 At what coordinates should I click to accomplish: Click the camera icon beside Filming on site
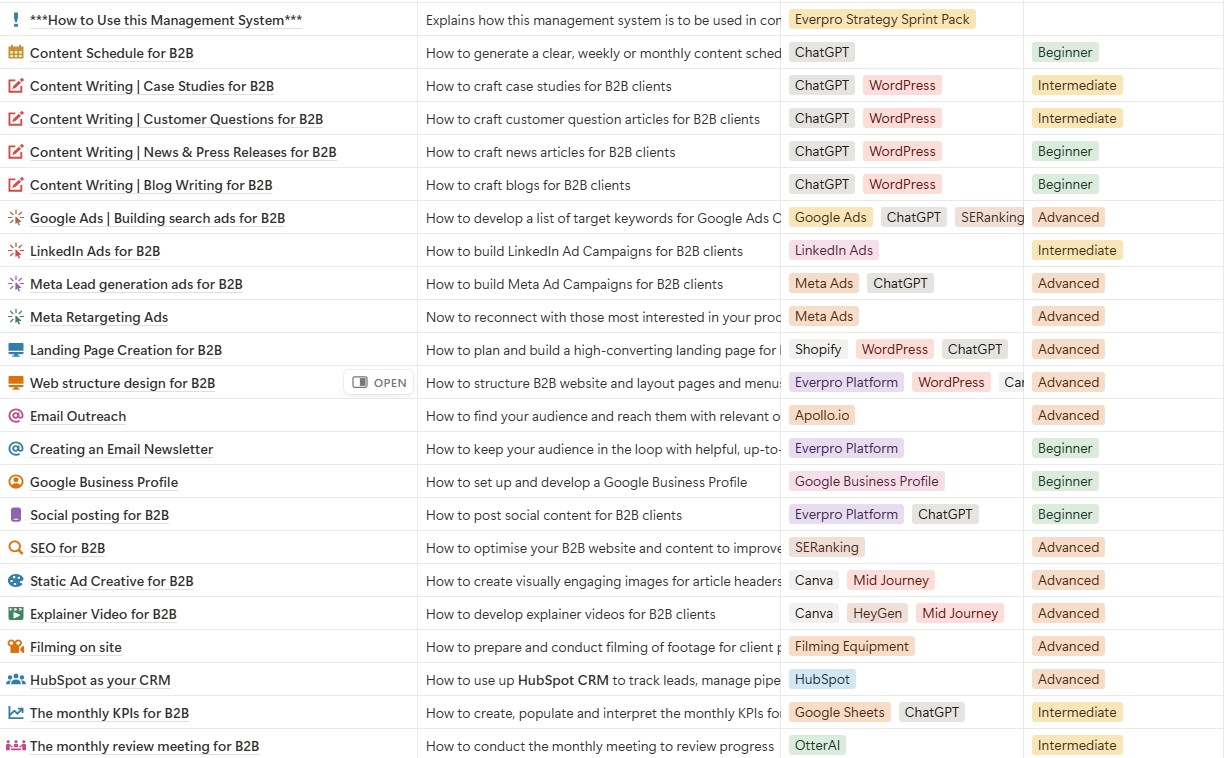pyautogui.click(x=16, y=647)
